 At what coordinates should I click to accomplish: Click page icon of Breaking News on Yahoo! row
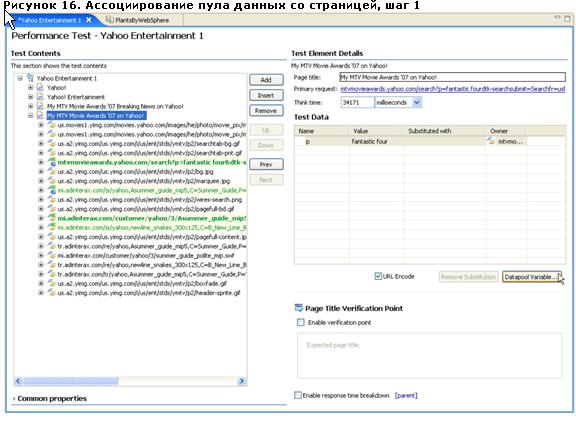click(40, 106)
